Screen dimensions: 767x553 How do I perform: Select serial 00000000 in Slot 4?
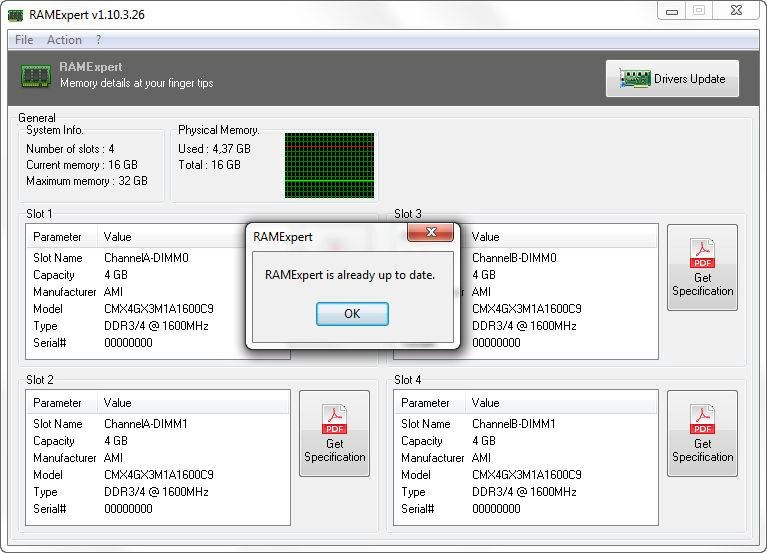(x=496, y=509)
